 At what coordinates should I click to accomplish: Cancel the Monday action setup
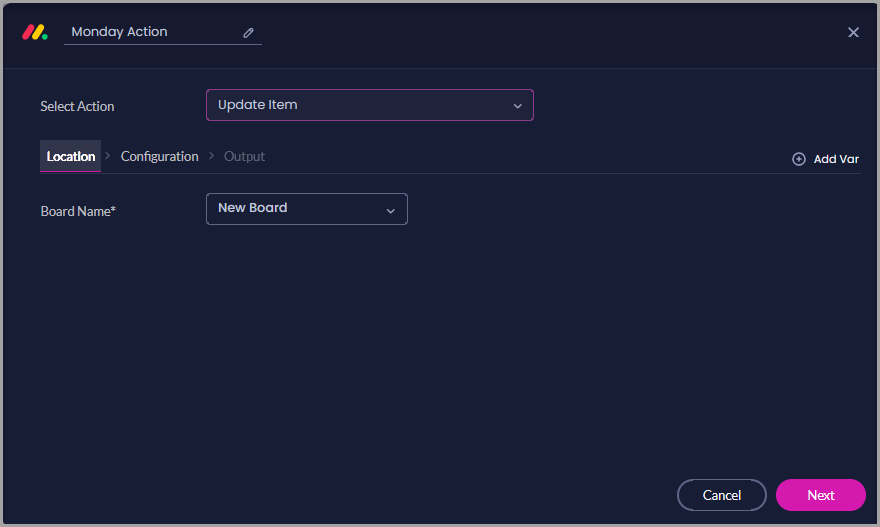click(x=722, y=495)
